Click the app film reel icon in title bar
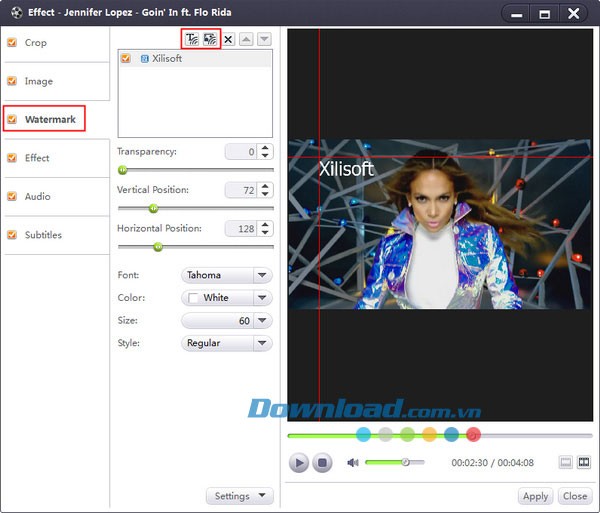 (x=16, y=13)
